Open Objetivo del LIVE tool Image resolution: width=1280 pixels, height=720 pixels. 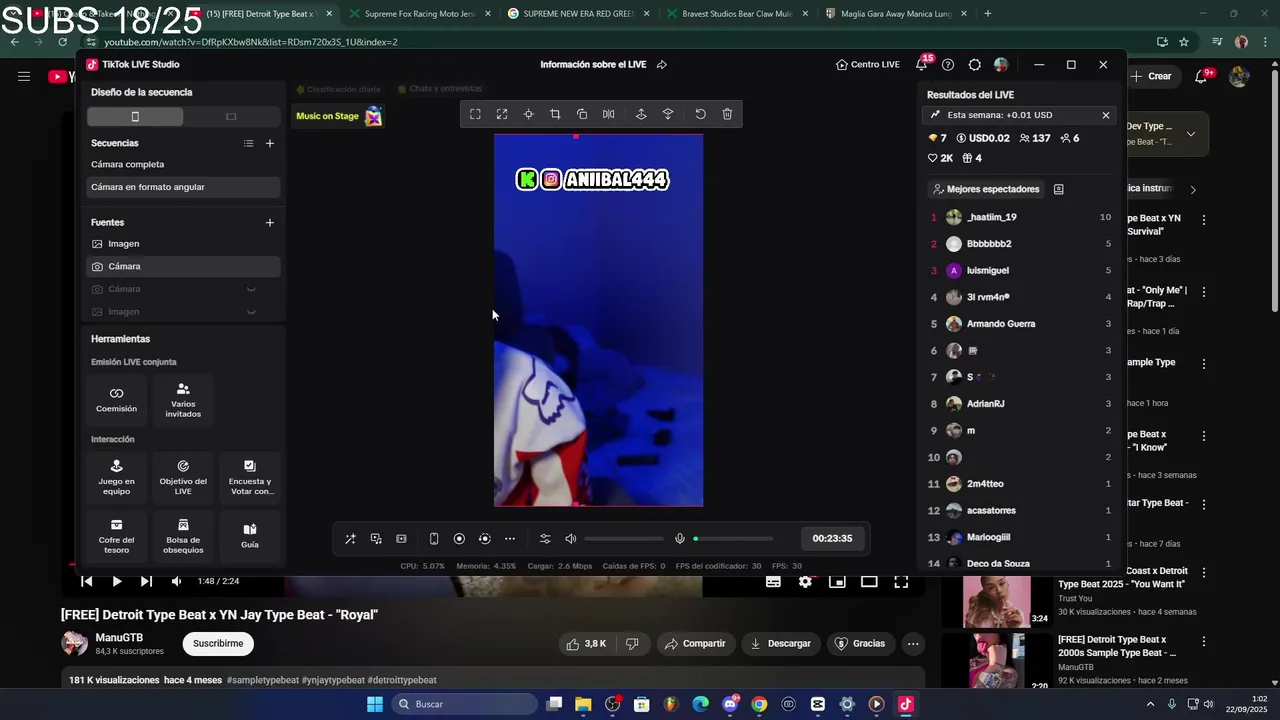[x=183, y=478]
